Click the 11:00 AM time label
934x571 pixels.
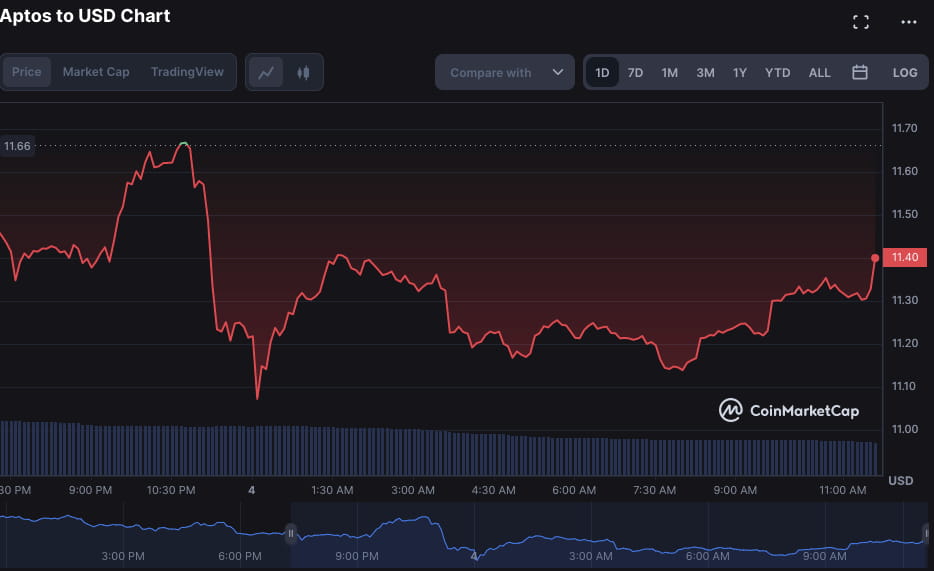tap(842, 490)
